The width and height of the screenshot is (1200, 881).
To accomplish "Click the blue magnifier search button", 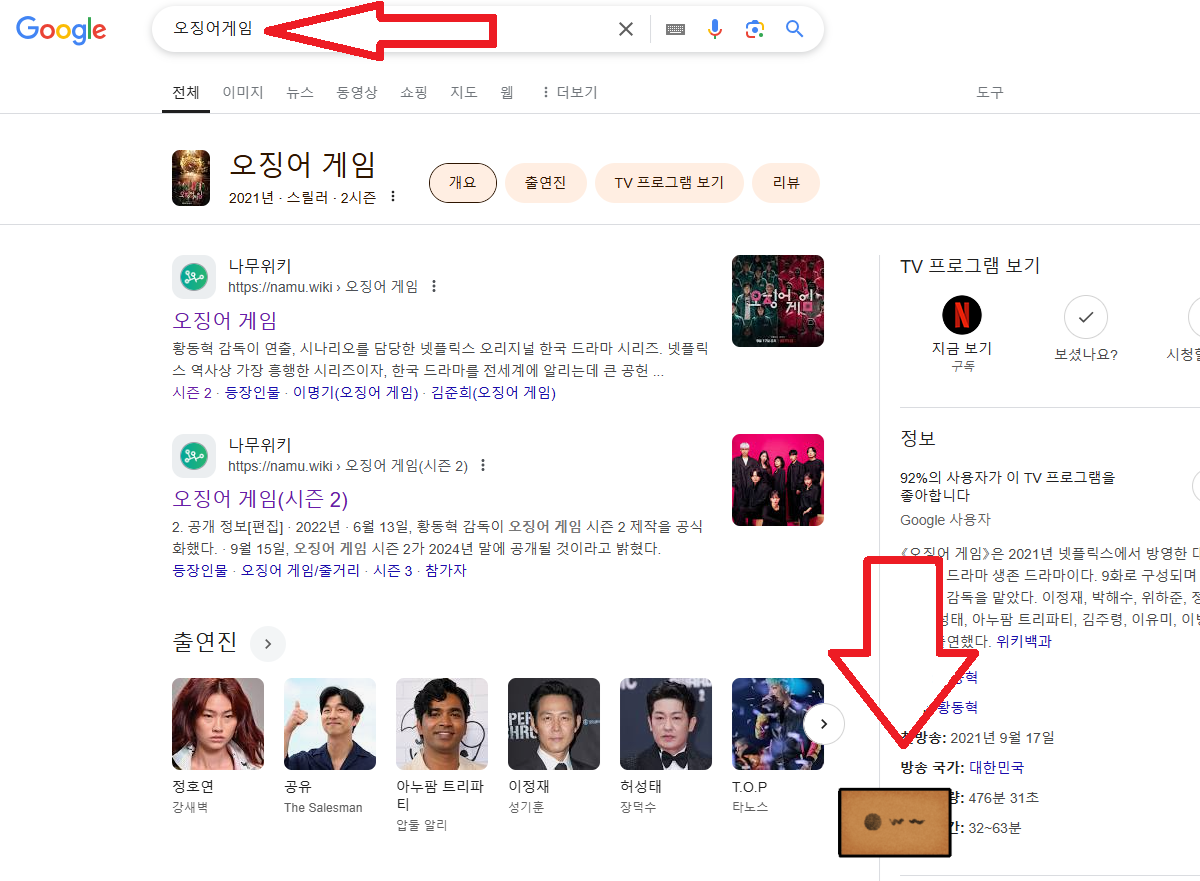I will coord(795,30).
